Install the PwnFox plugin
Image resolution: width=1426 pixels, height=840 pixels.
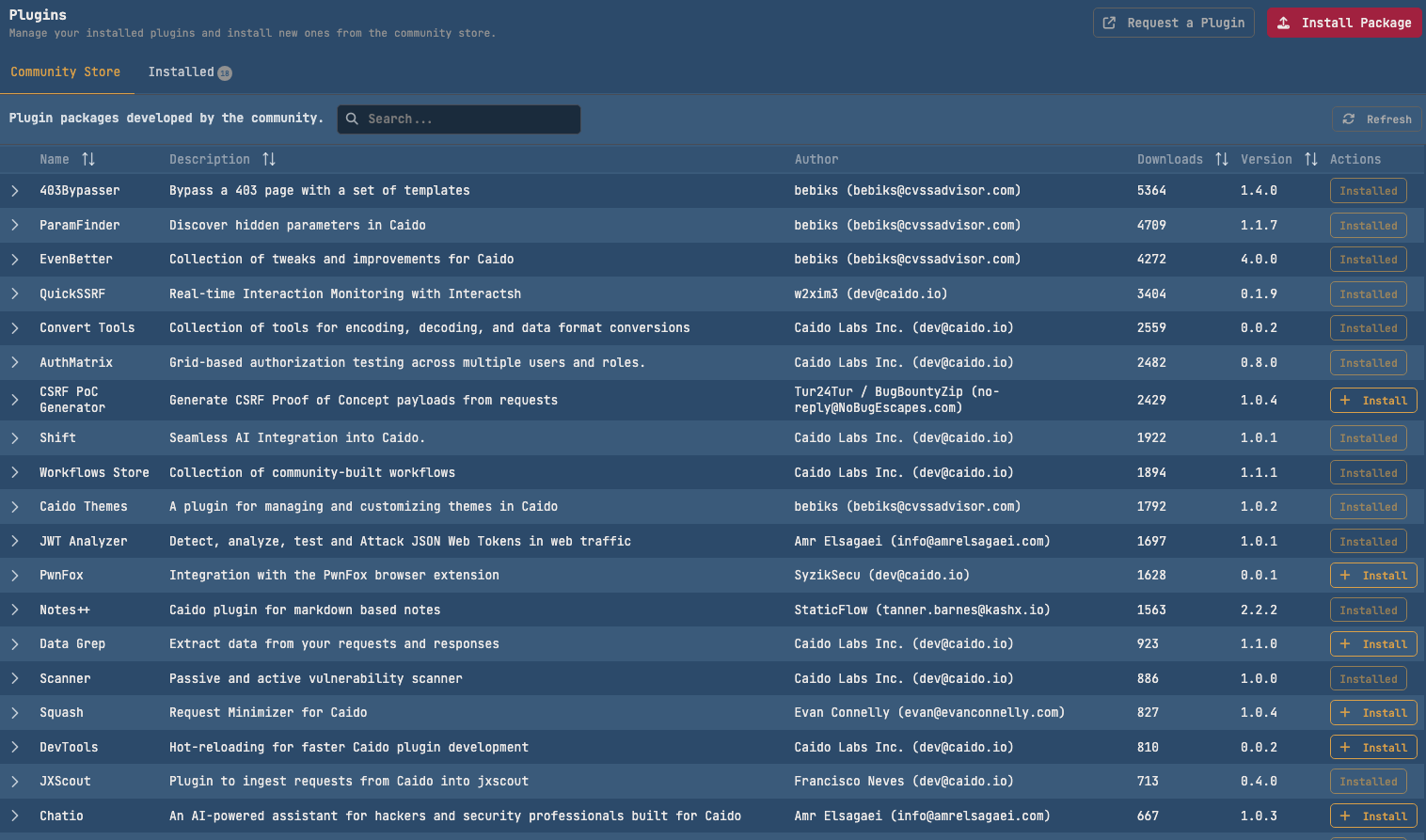pyautogui.click(x=1373, y=575)
